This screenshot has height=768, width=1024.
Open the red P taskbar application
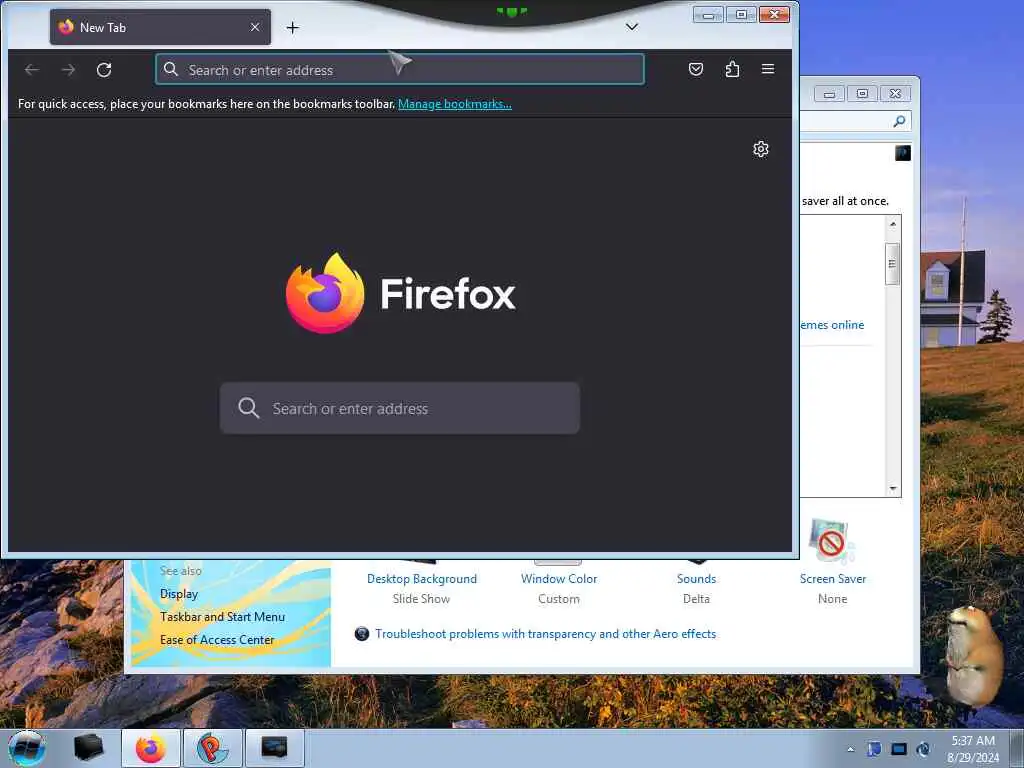tap(213, 748)
